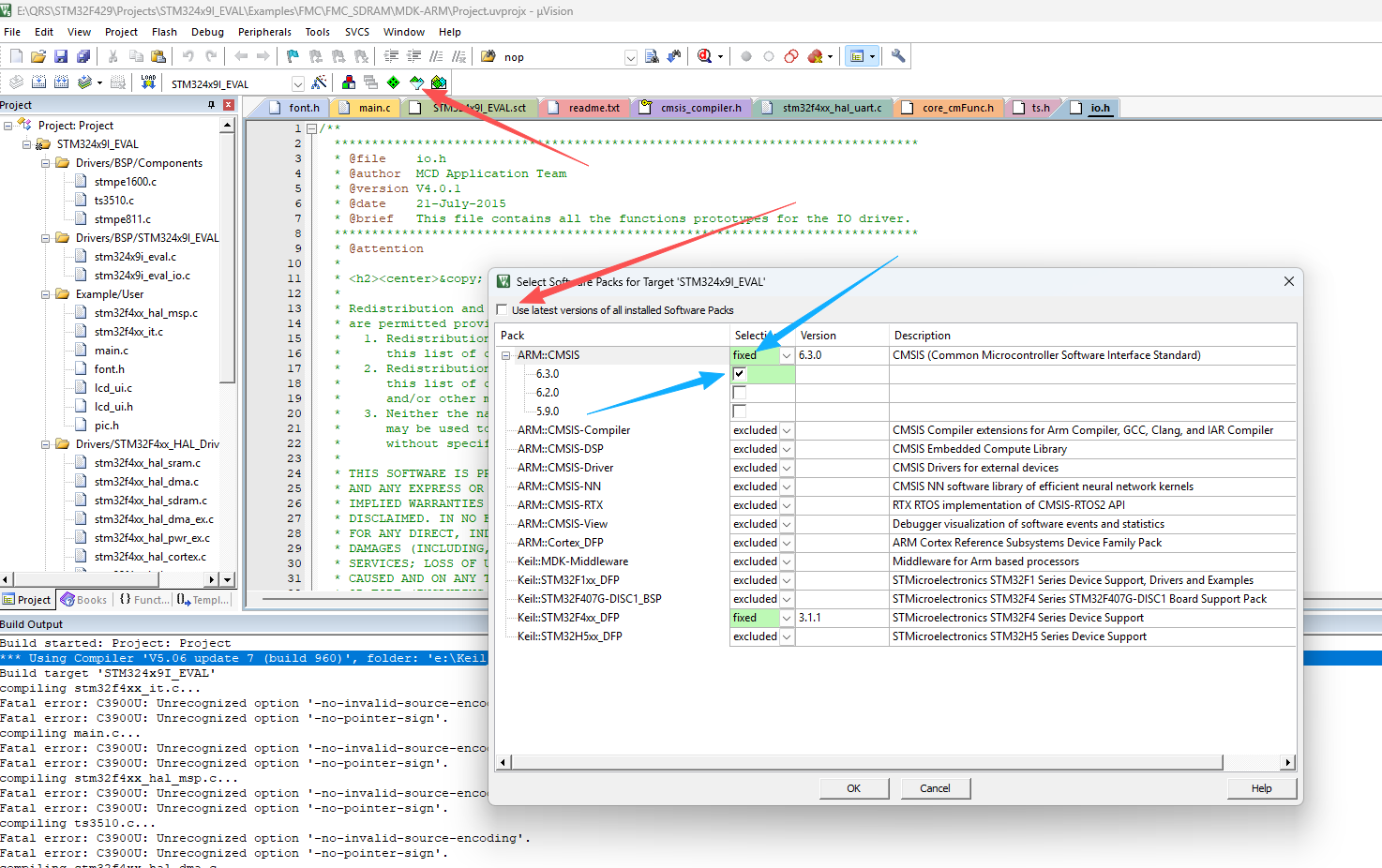Open Manage Project Items icon
The width and height of the screenshot is (1382, 868).
coord(349,82)
